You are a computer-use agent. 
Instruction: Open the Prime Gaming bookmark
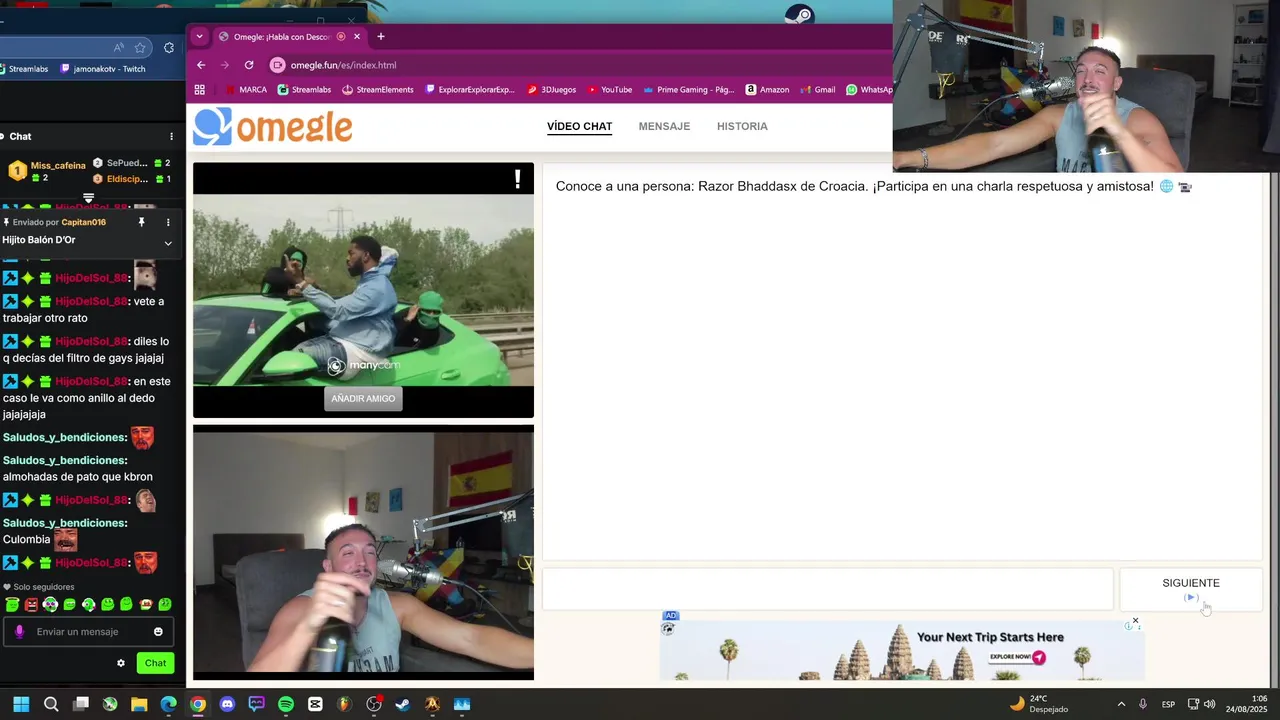(689, 89)
